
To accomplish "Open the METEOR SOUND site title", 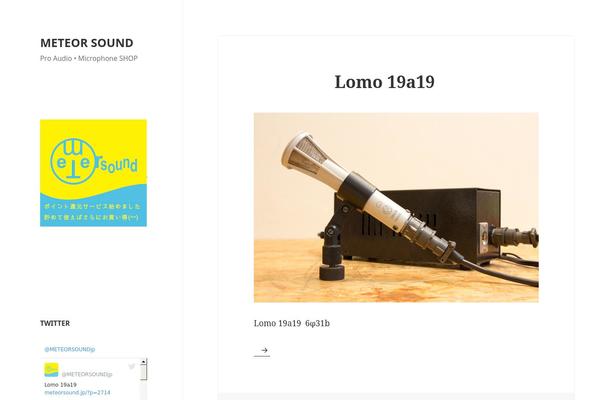I will pyautogui.click(x=87, y=43).
